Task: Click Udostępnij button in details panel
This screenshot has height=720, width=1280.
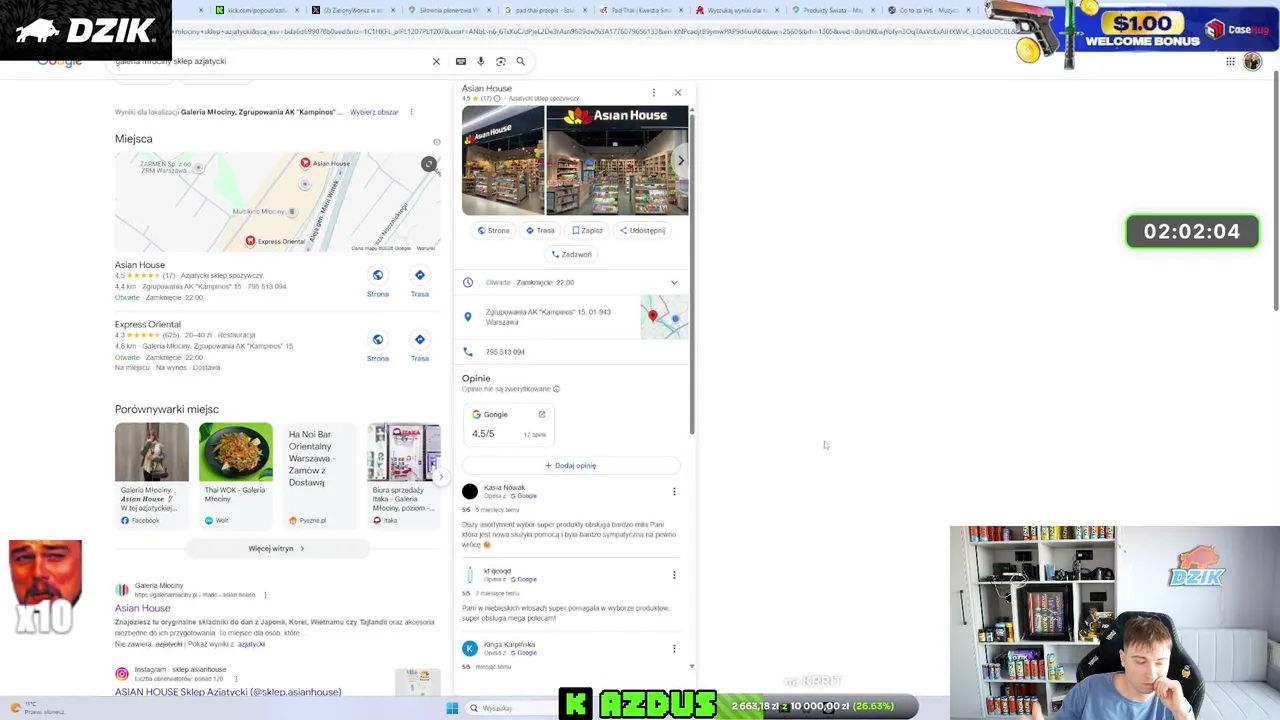Action: (642, 230)
